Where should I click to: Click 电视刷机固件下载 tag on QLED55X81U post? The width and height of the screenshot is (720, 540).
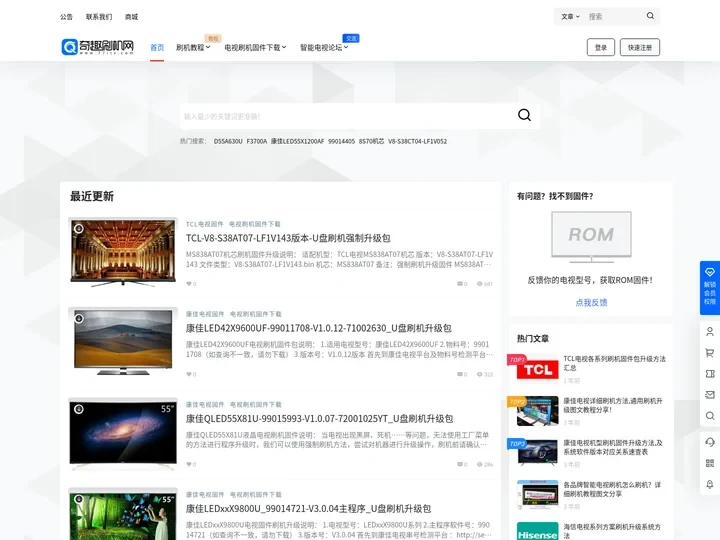tap(256, 405)
